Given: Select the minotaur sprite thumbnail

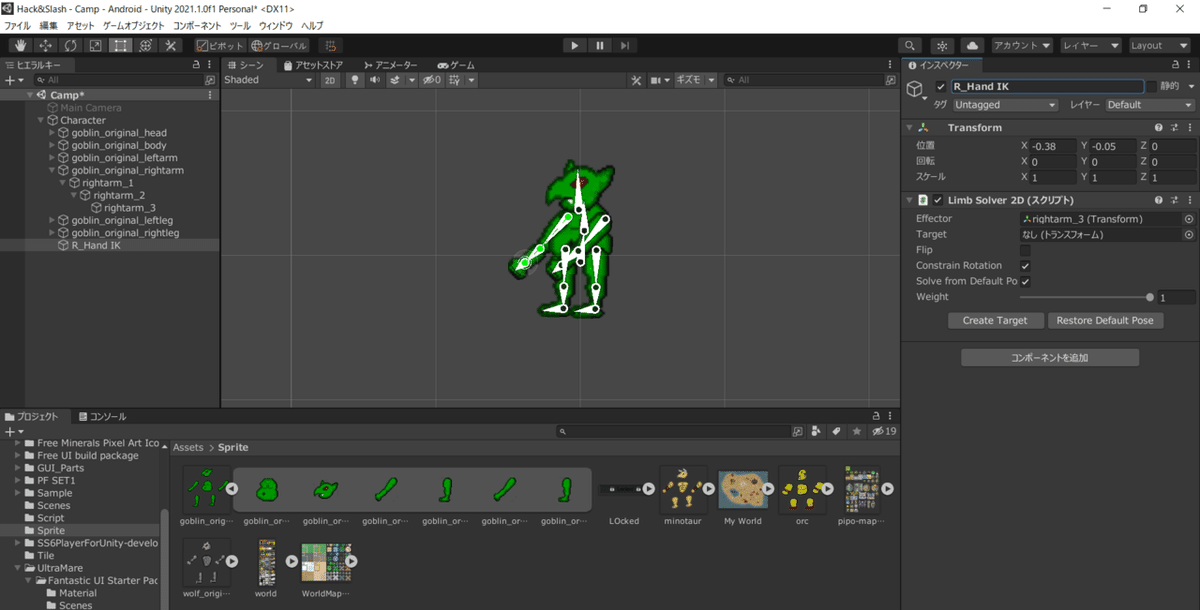Looking at the screenshot, I should click(683, 489).
